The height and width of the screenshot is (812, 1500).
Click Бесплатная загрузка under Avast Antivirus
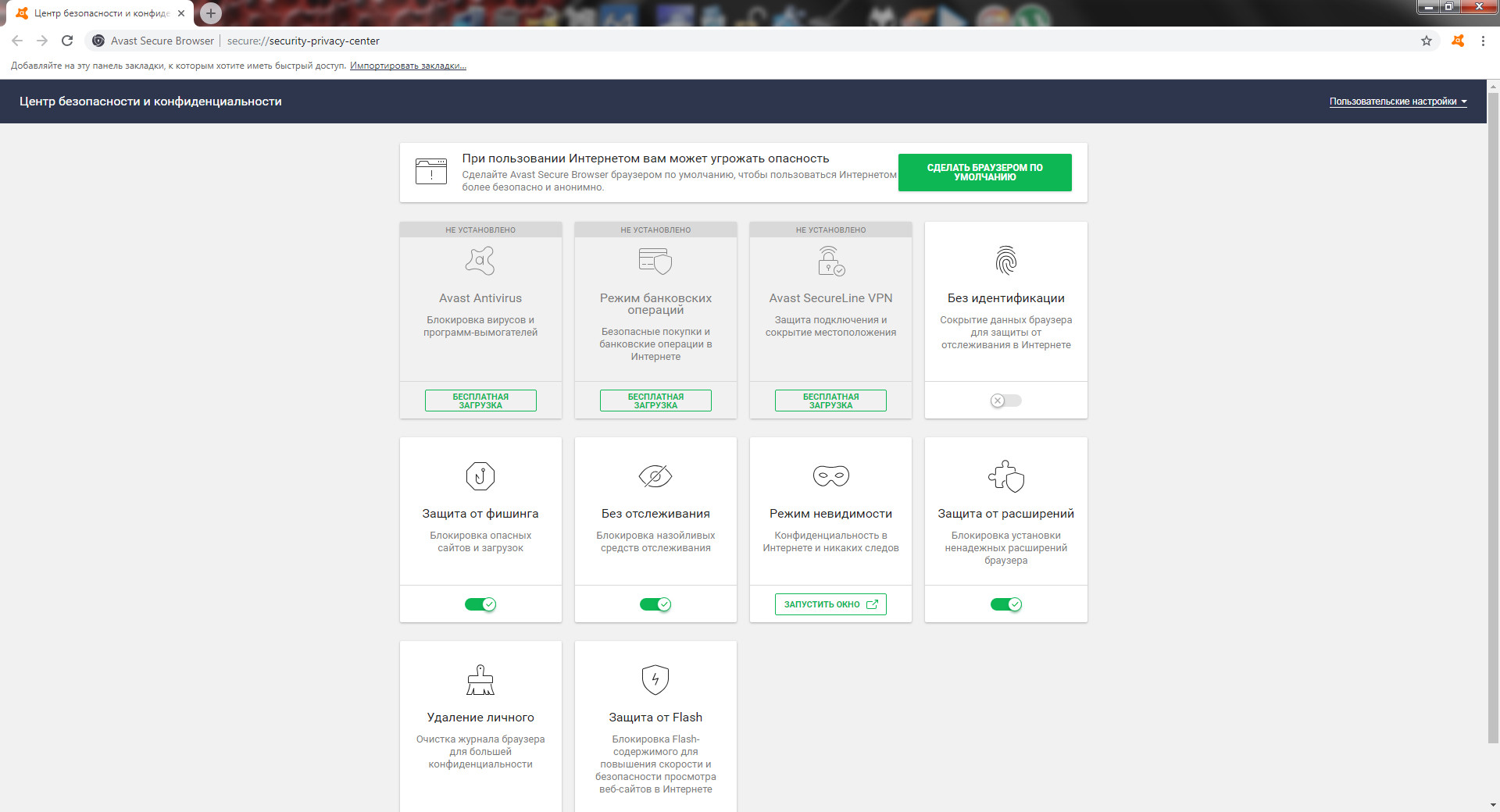click(480, 401)
